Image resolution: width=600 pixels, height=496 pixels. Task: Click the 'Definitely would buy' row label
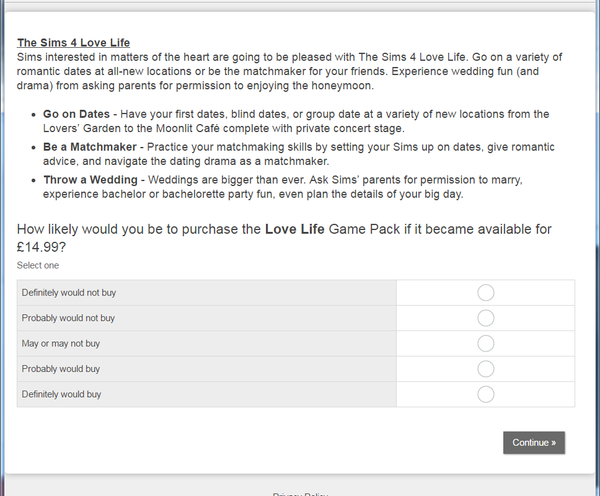coord(61,394)
